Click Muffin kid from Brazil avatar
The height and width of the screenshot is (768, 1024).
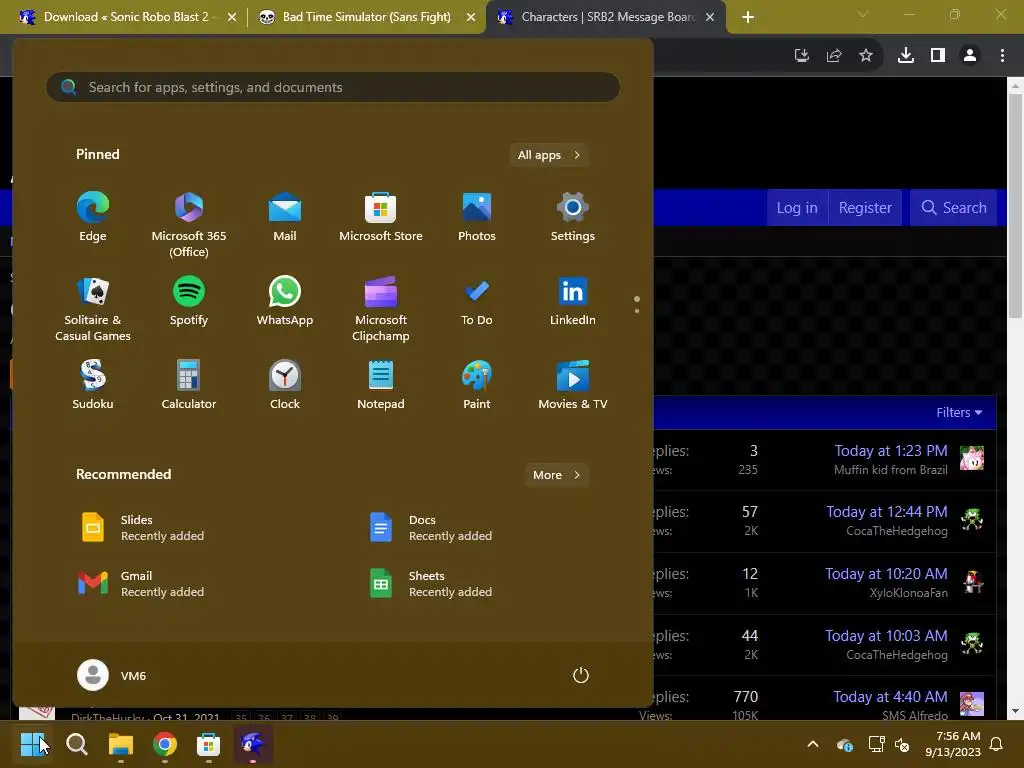(x=972, y=458)
